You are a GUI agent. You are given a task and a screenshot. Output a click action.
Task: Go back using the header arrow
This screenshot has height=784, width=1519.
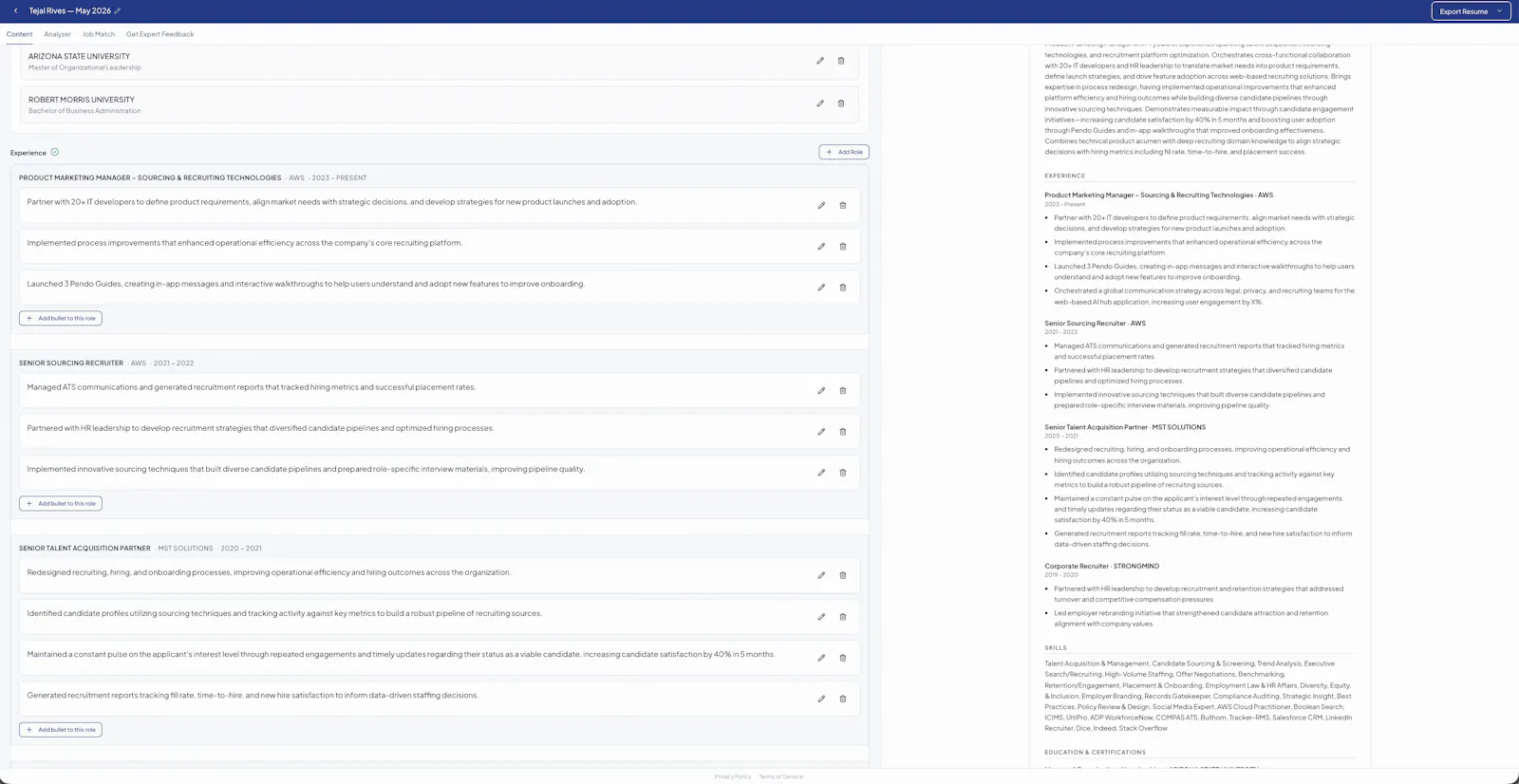(15, 10)
